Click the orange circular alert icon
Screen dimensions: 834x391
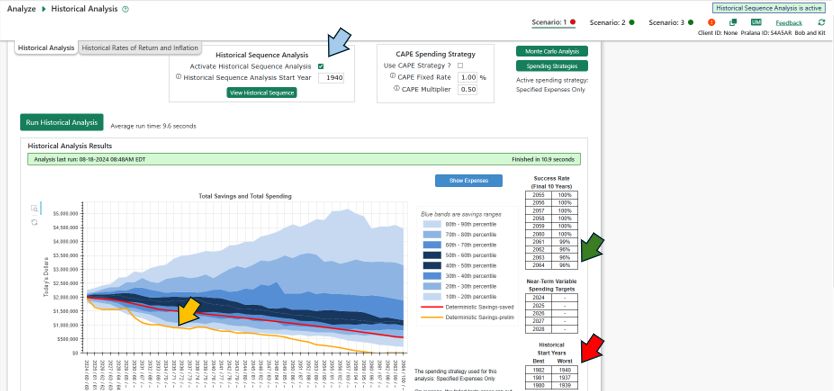point(712,22)
